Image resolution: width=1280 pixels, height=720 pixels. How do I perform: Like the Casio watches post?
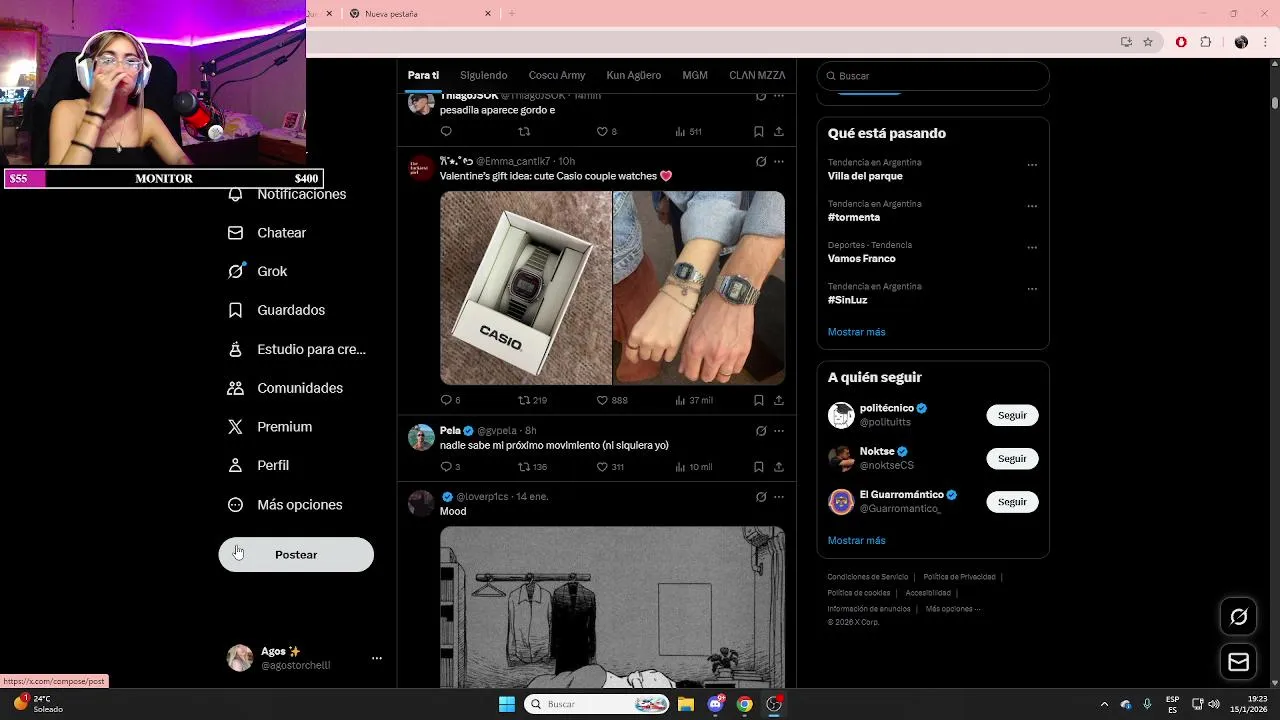[x=602, y=400]
